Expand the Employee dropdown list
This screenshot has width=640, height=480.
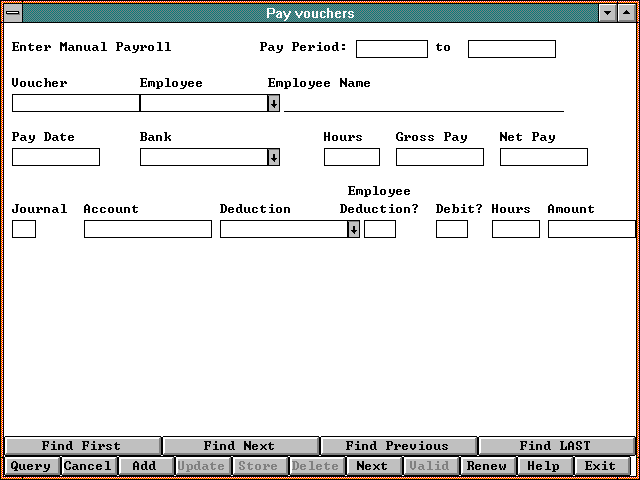pos(274,103)
